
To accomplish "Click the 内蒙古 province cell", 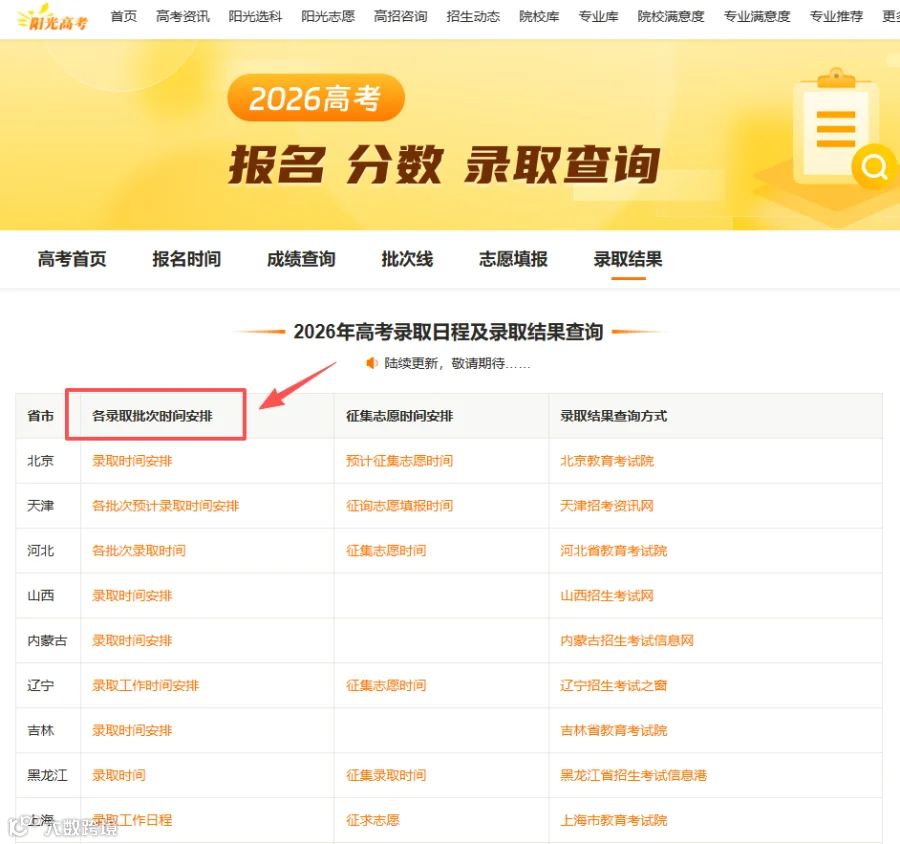I will (x=47, y=640).
